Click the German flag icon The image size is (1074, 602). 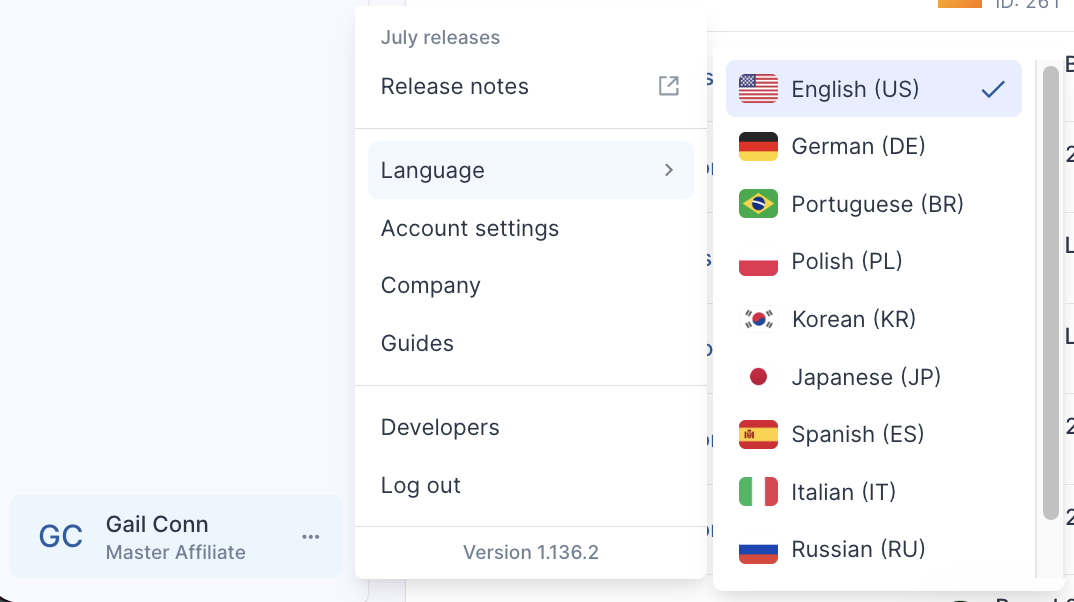[x=758, y=146]
